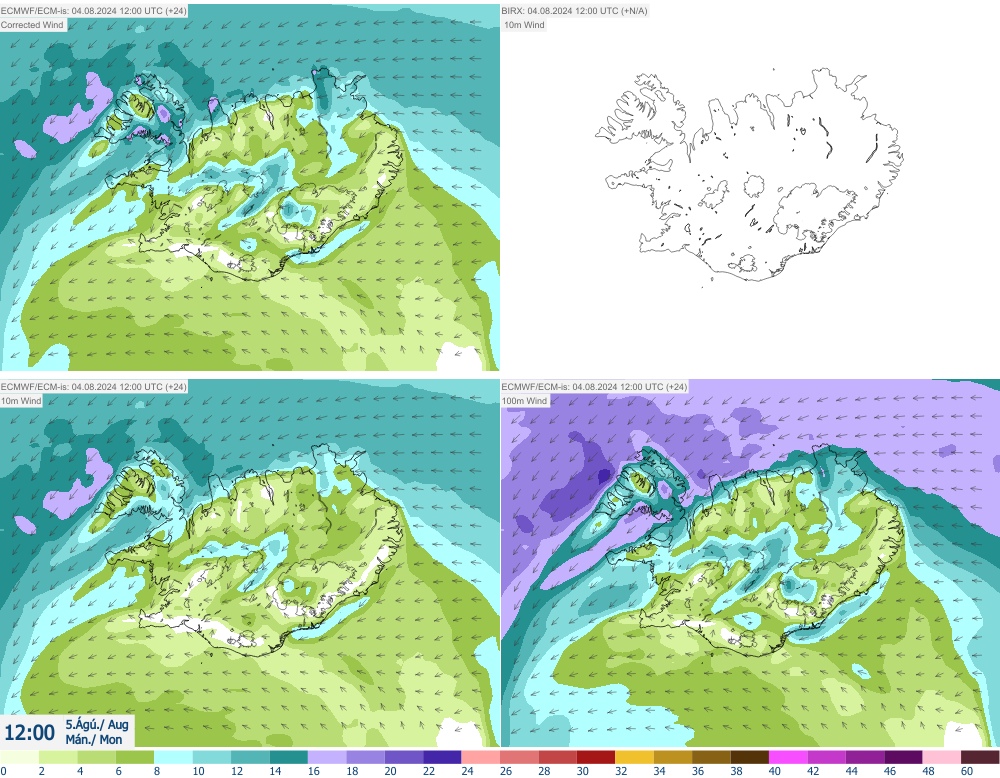This screenshot has height=778, width=1000.
Task: Click the legend value label '32'
Action: tap(621, 771)
